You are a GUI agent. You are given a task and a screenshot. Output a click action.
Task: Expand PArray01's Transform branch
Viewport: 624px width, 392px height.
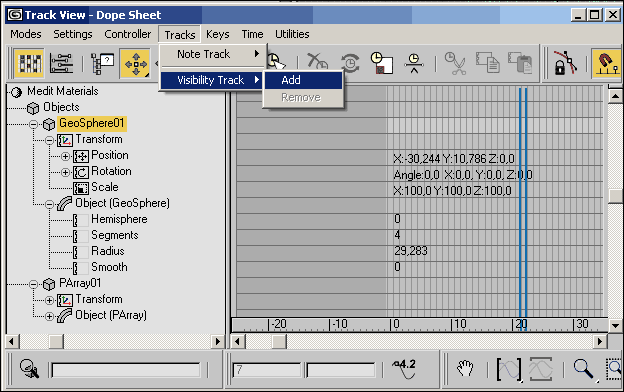click(x=49, y=300)
